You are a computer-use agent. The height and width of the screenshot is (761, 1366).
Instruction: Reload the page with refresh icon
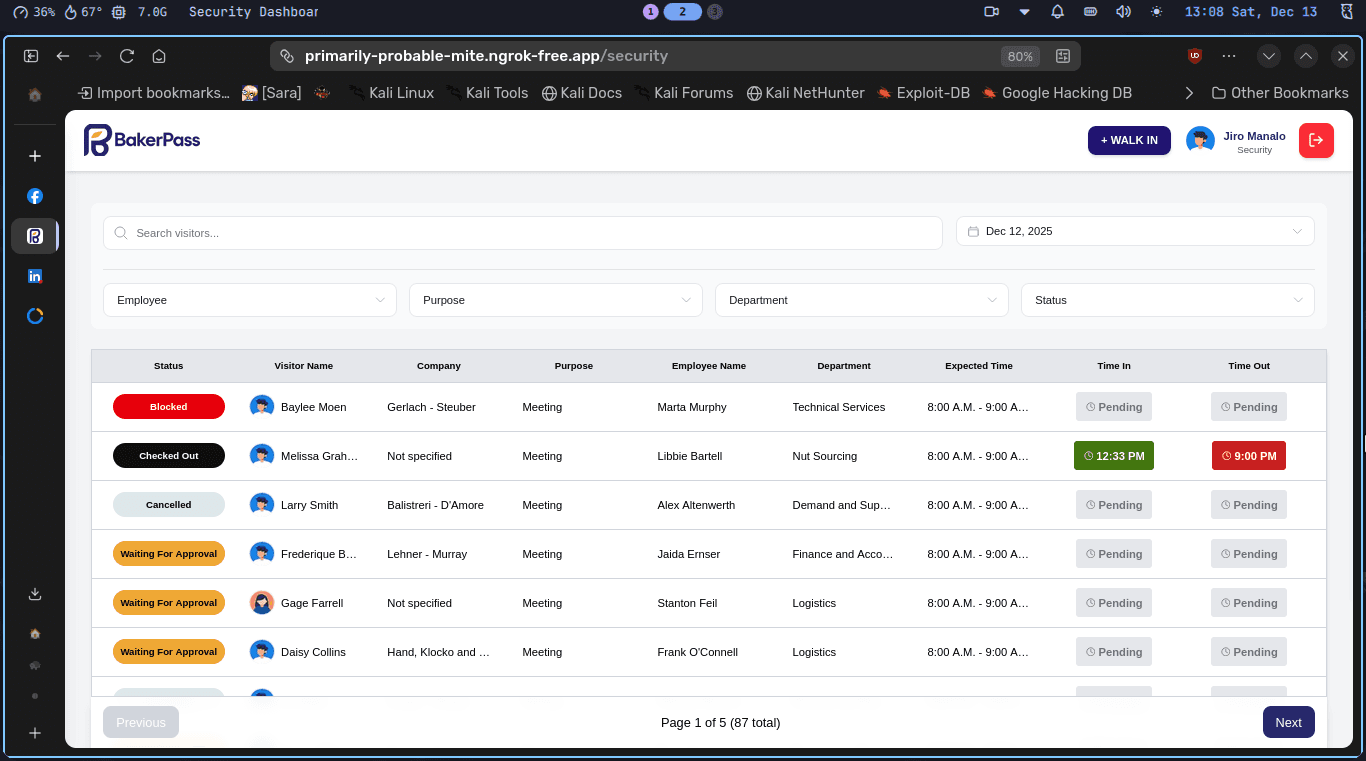point(127,56)
